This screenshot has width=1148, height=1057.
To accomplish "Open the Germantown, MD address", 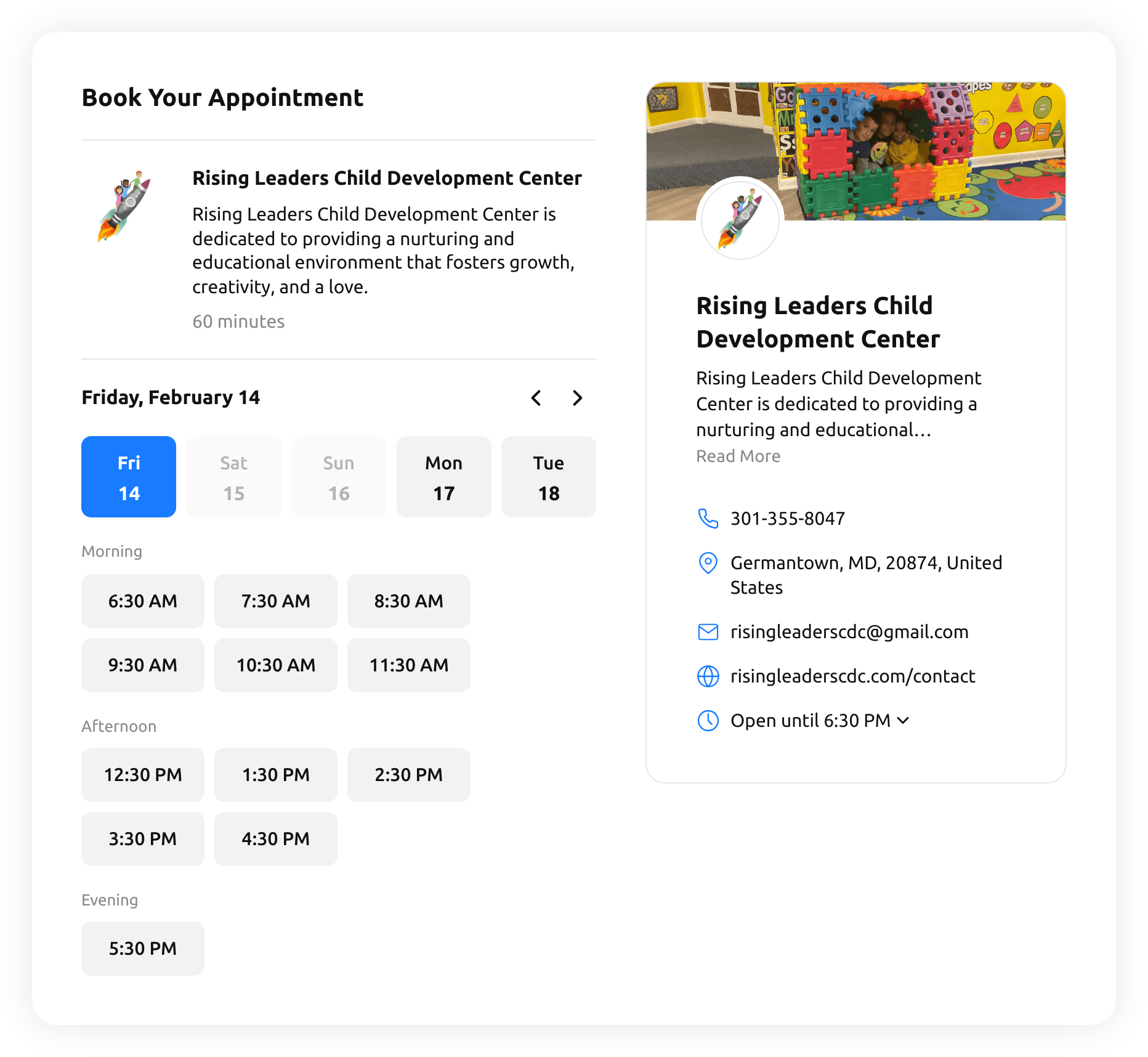I will [x=867, y=575].
